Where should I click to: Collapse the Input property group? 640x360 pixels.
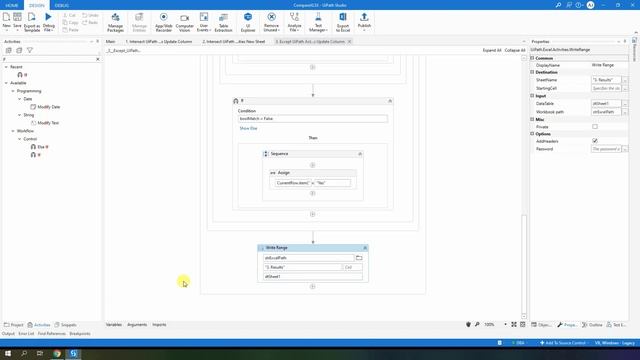pyautogui.click(x=532, y=96)
